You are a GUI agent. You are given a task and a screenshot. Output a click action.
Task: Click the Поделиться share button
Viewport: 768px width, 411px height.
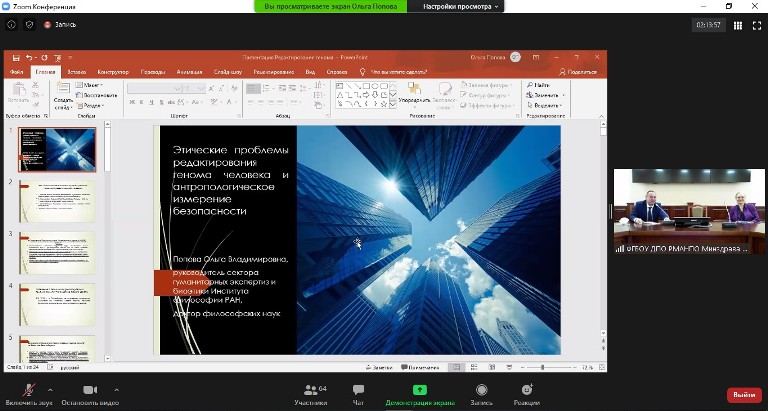point(578,72)
